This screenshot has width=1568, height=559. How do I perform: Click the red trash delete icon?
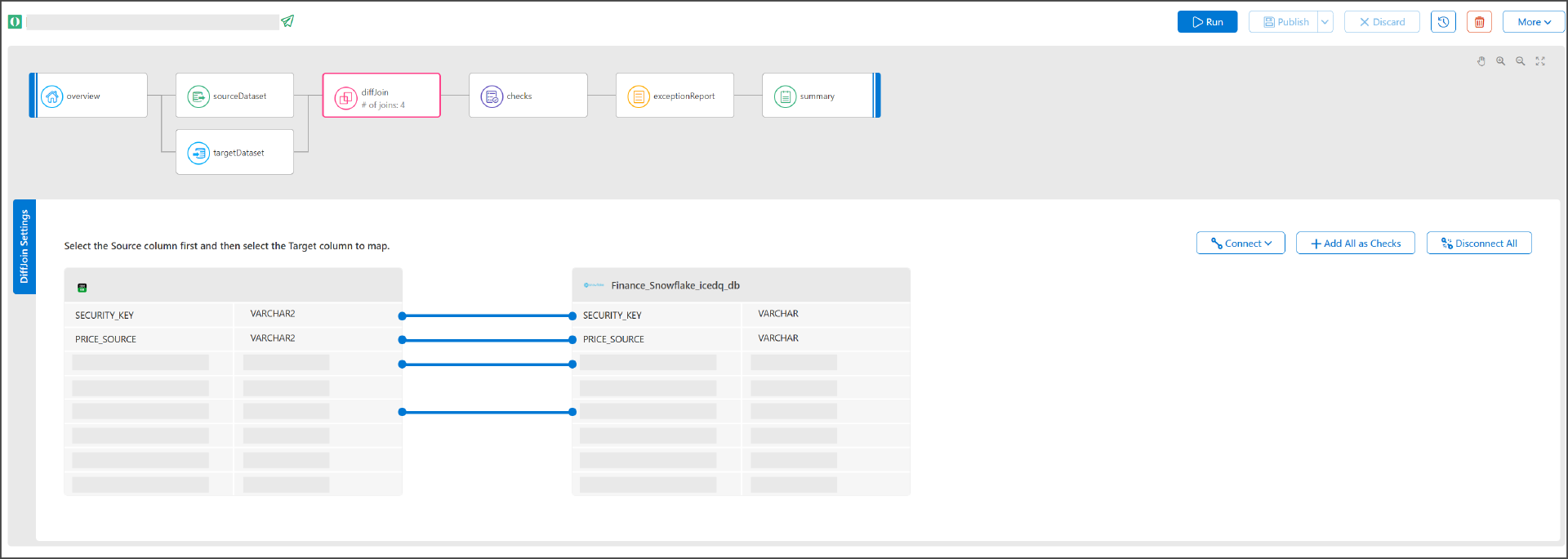[1479, 22]
